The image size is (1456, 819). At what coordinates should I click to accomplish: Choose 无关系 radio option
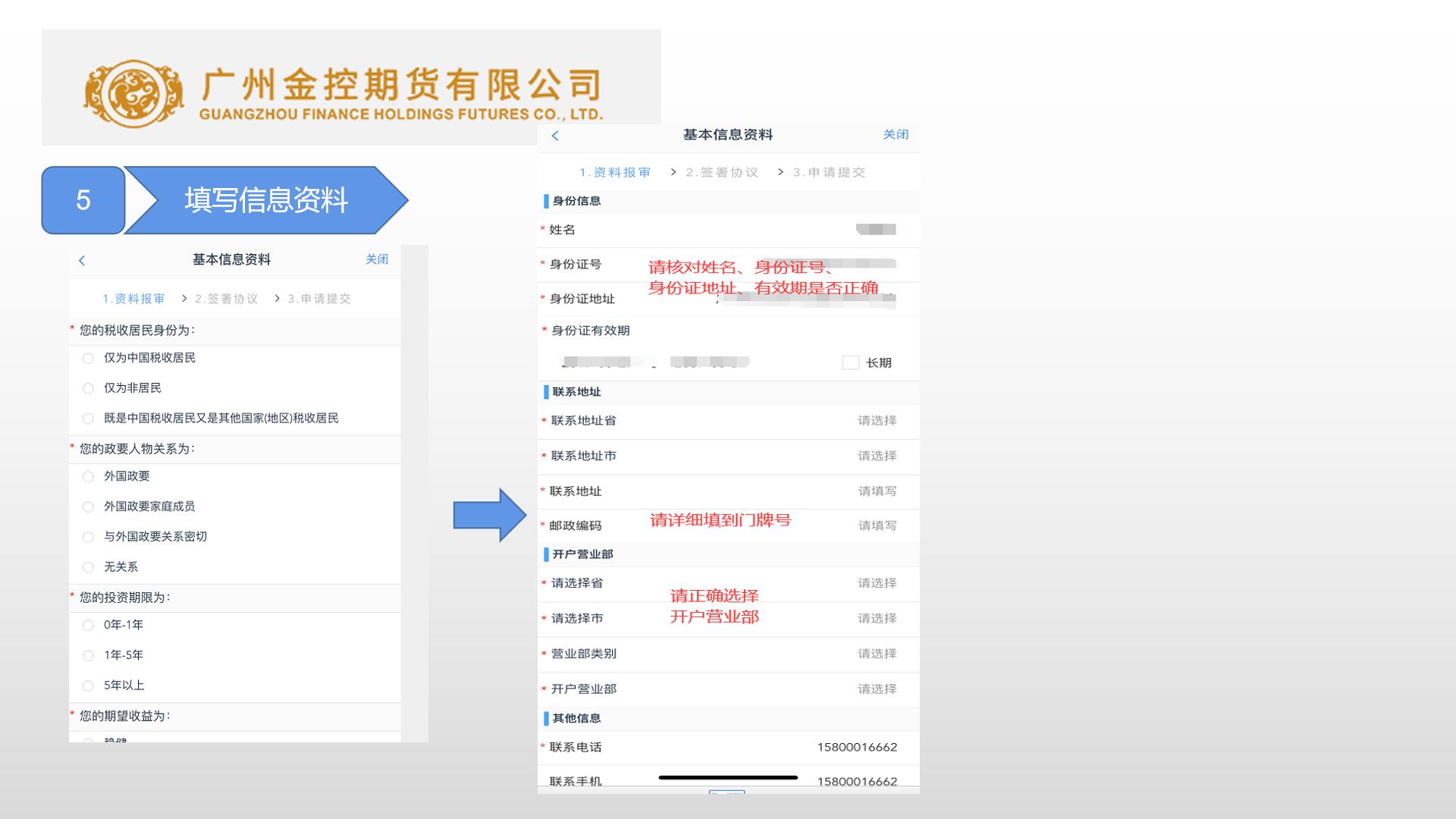88,567
